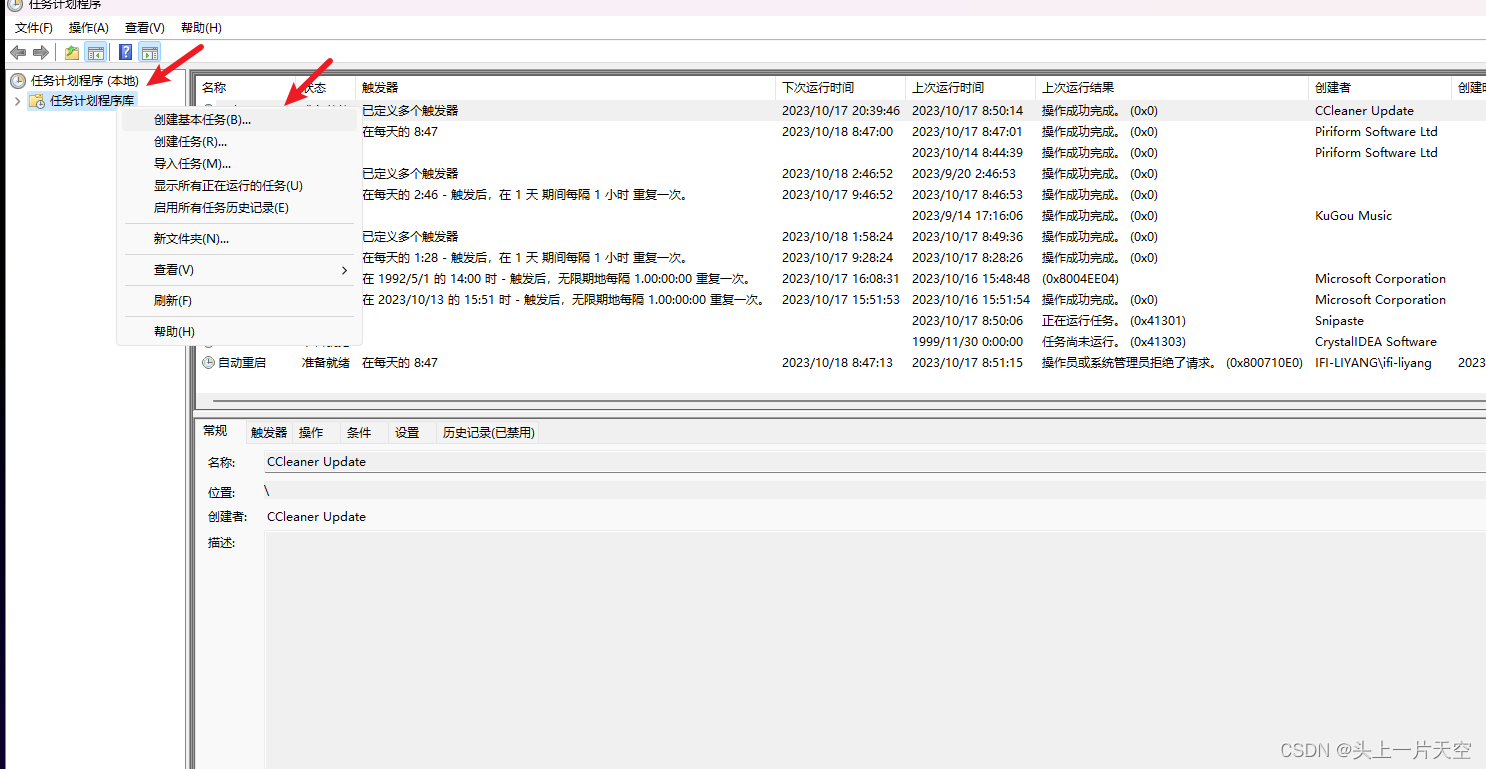Toggle the show/hide action pane toolbar icon

[x=150, y=52]
